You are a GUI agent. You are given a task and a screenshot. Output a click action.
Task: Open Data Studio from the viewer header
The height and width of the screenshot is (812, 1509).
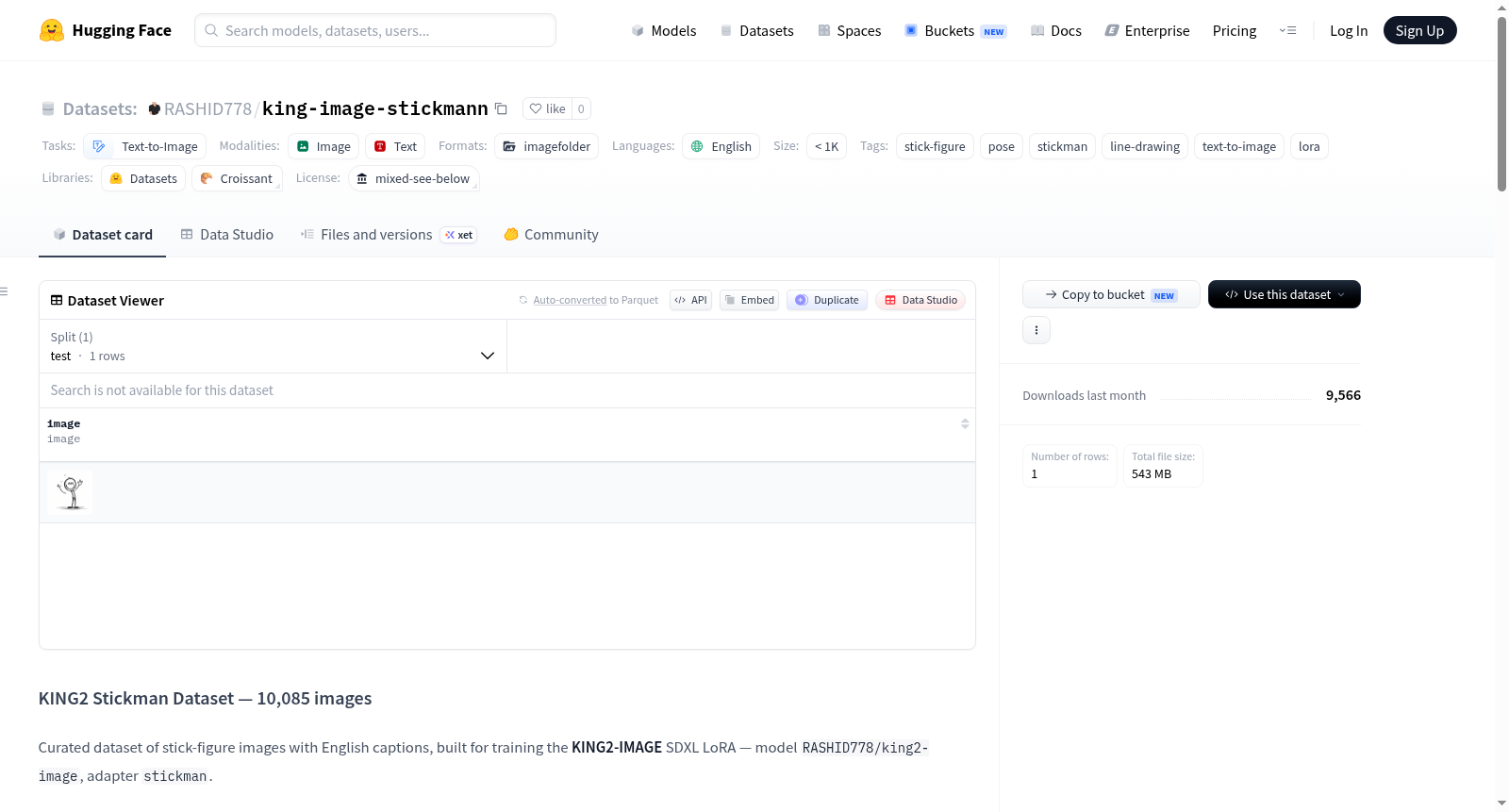click(920, 300)
